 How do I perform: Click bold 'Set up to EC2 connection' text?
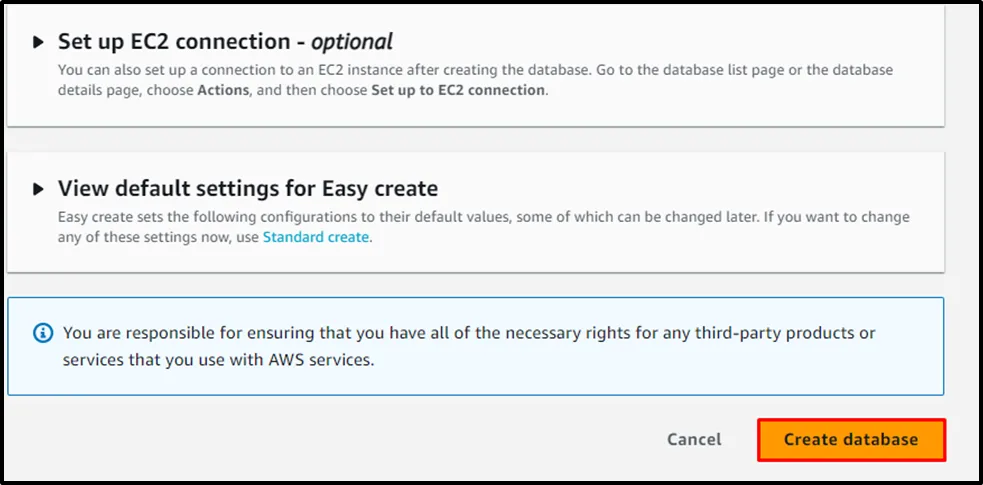point(458,90)
